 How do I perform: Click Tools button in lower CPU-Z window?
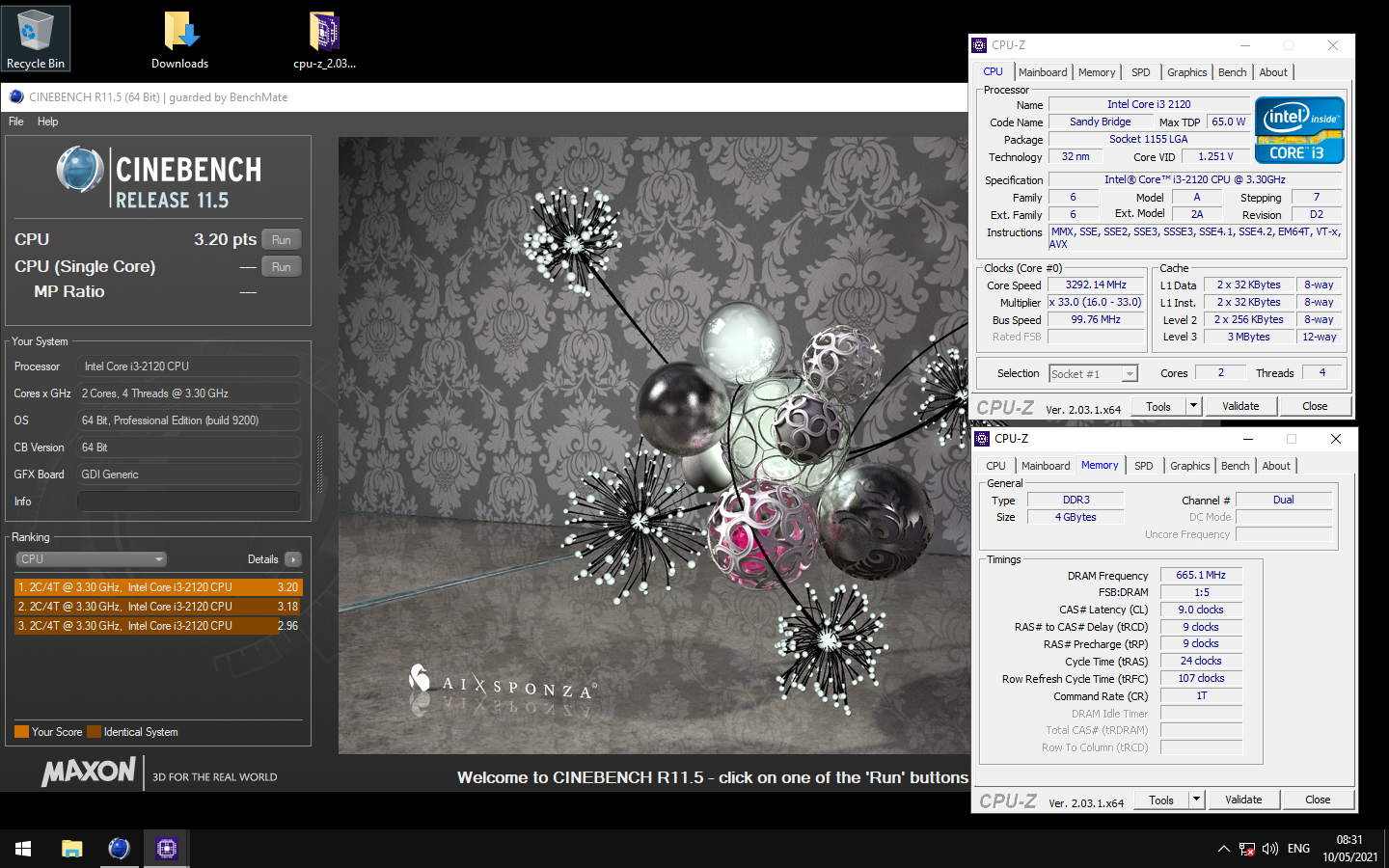coord(1160,800)
